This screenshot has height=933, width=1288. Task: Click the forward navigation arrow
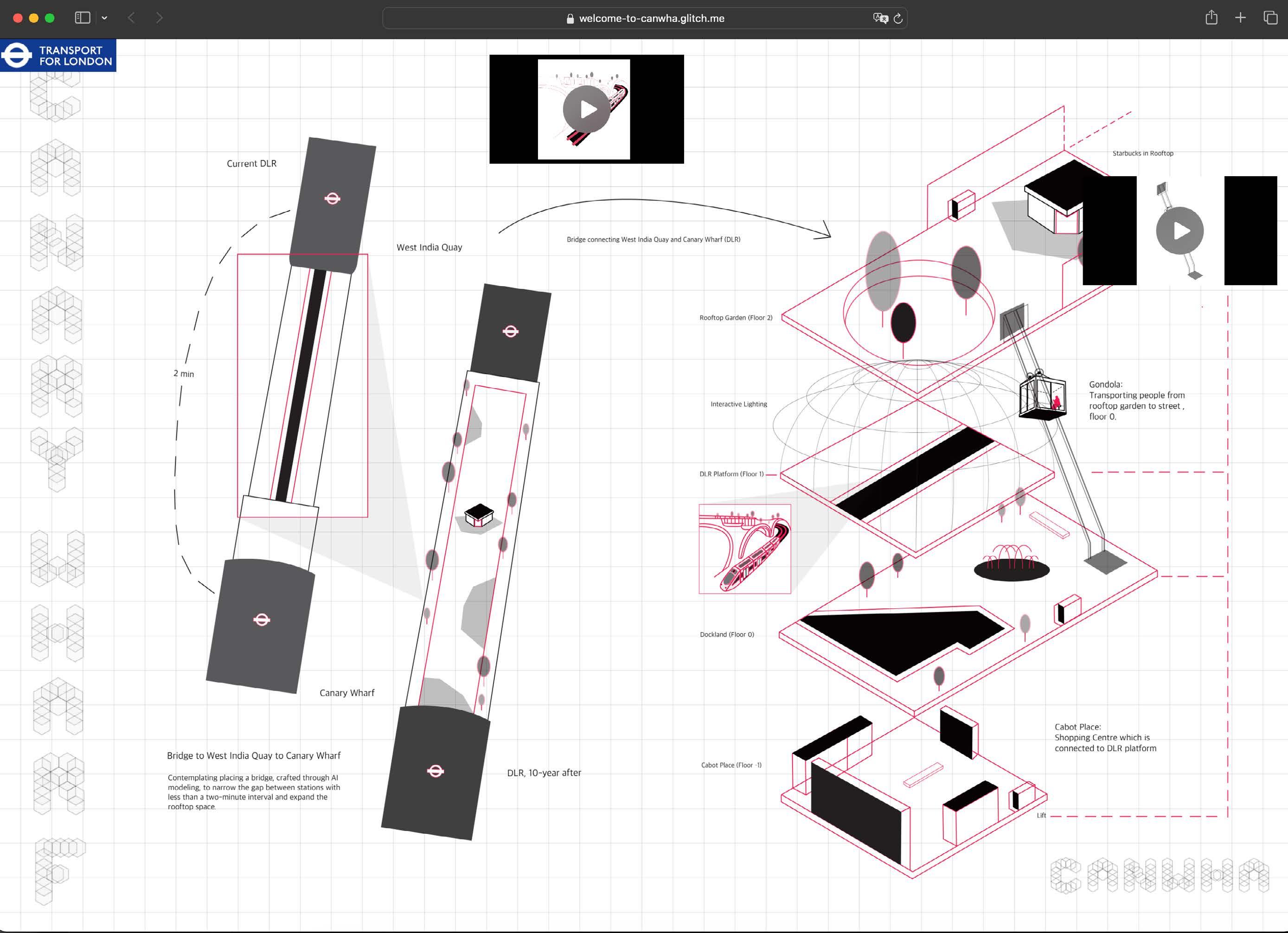(159, 18)
